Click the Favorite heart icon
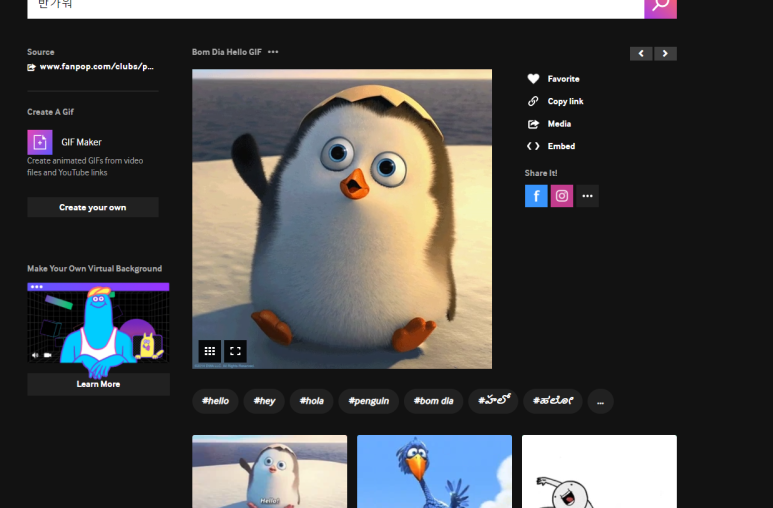The image size is (773, 508). point(533,78)
